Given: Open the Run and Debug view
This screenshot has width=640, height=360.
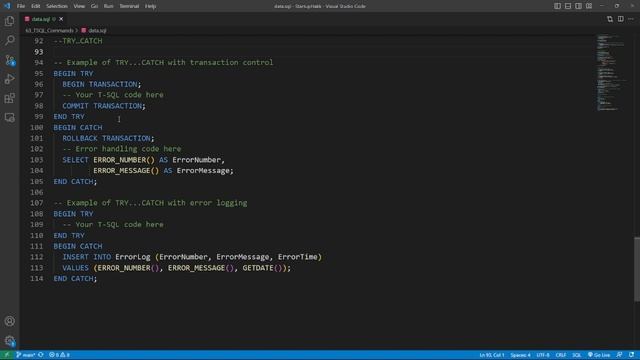Looking at the screenshot, I should pyautogui.click(x=9, y=79).
